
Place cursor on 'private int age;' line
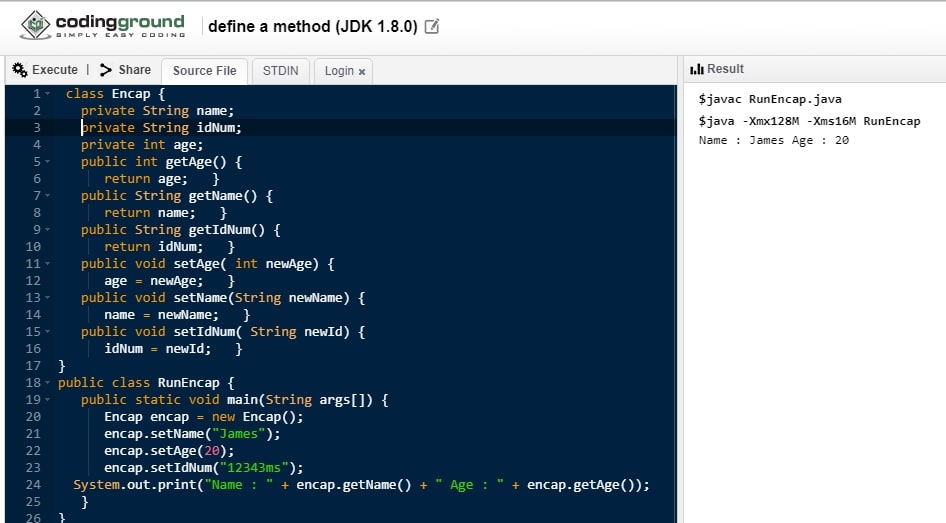(x=142, y=145)
